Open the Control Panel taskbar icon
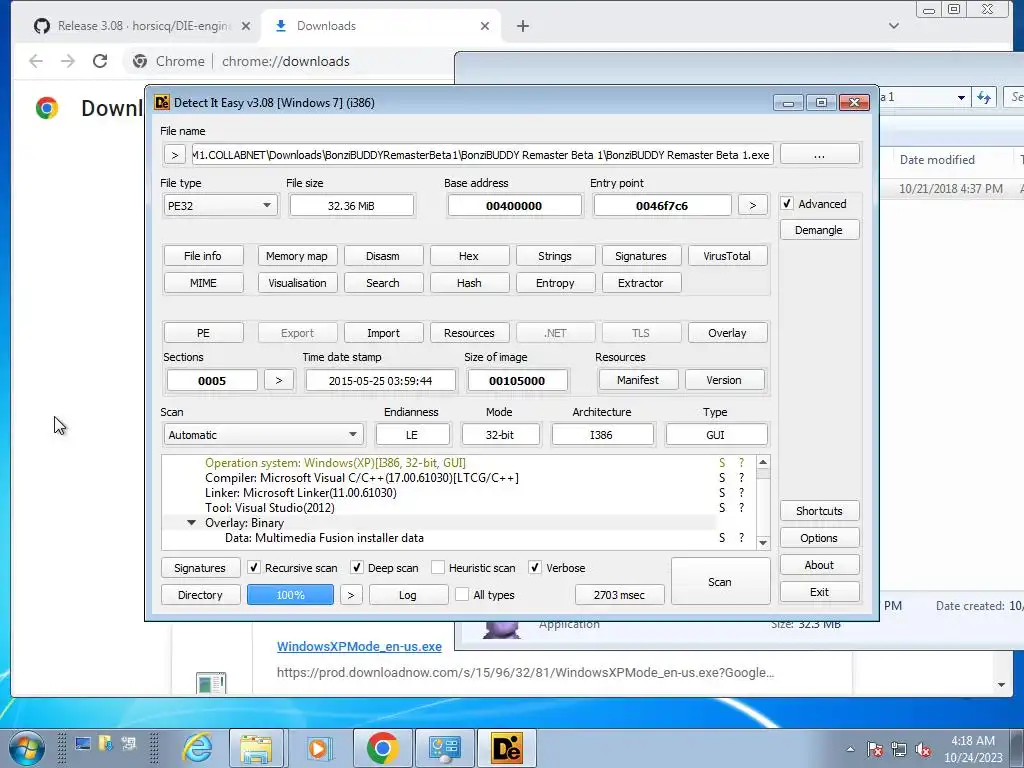The image size is (1024, 768). pos(445,748)
